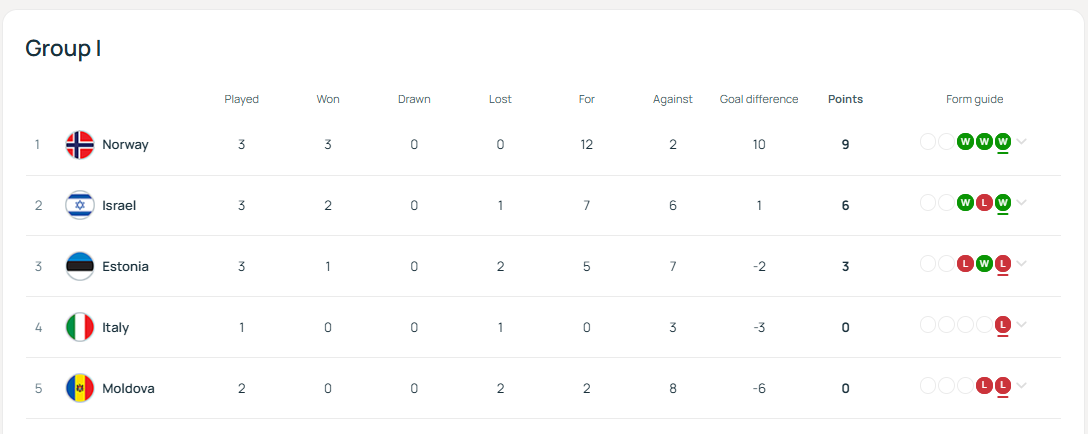This screenshot has width=1088, height=434.
Task: Open the Moldova team link
Action: pos(128,388)
